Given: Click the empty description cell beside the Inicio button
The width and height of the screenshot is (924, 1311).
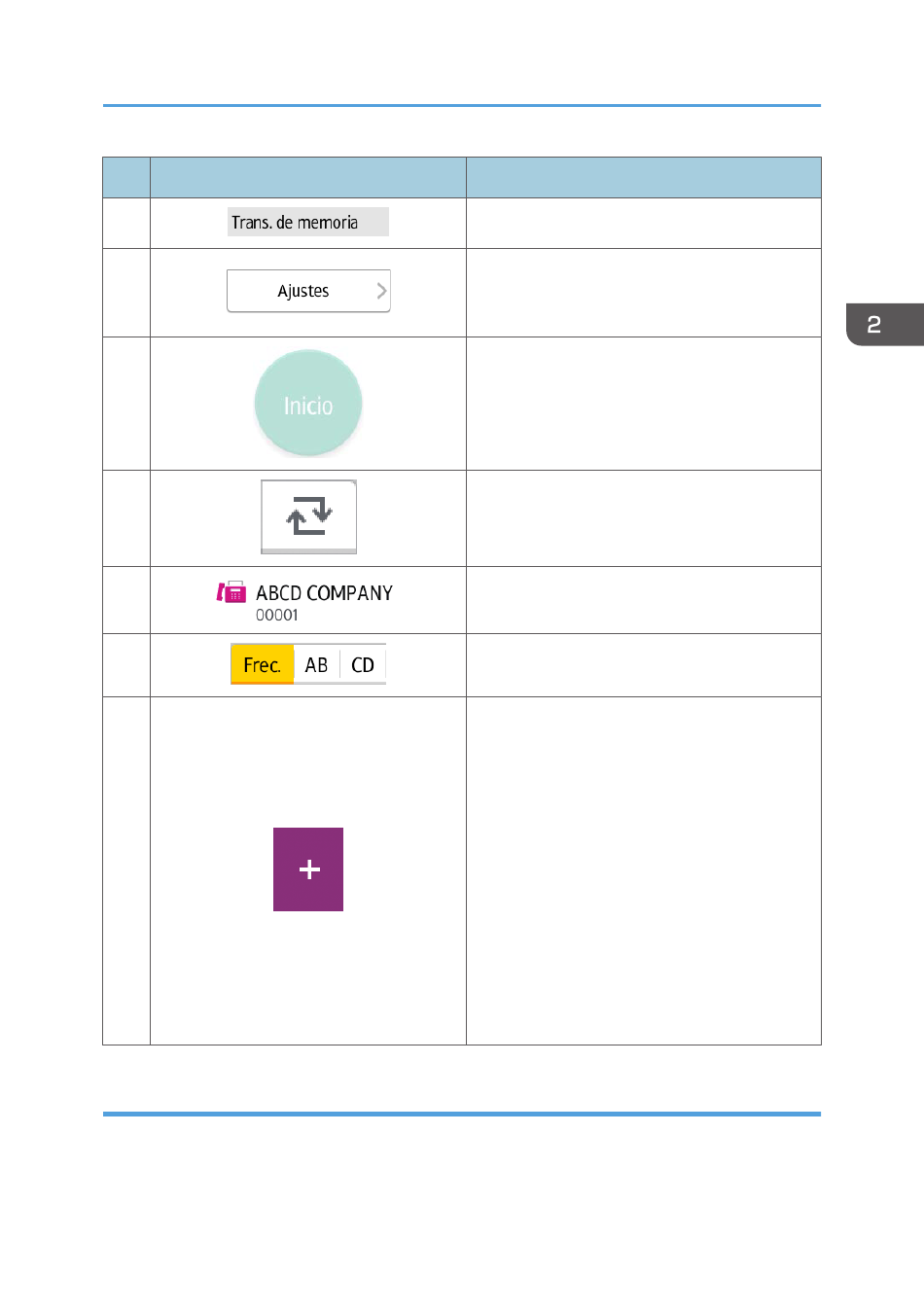Looking at the screenshot, I should tap(644, 404).
